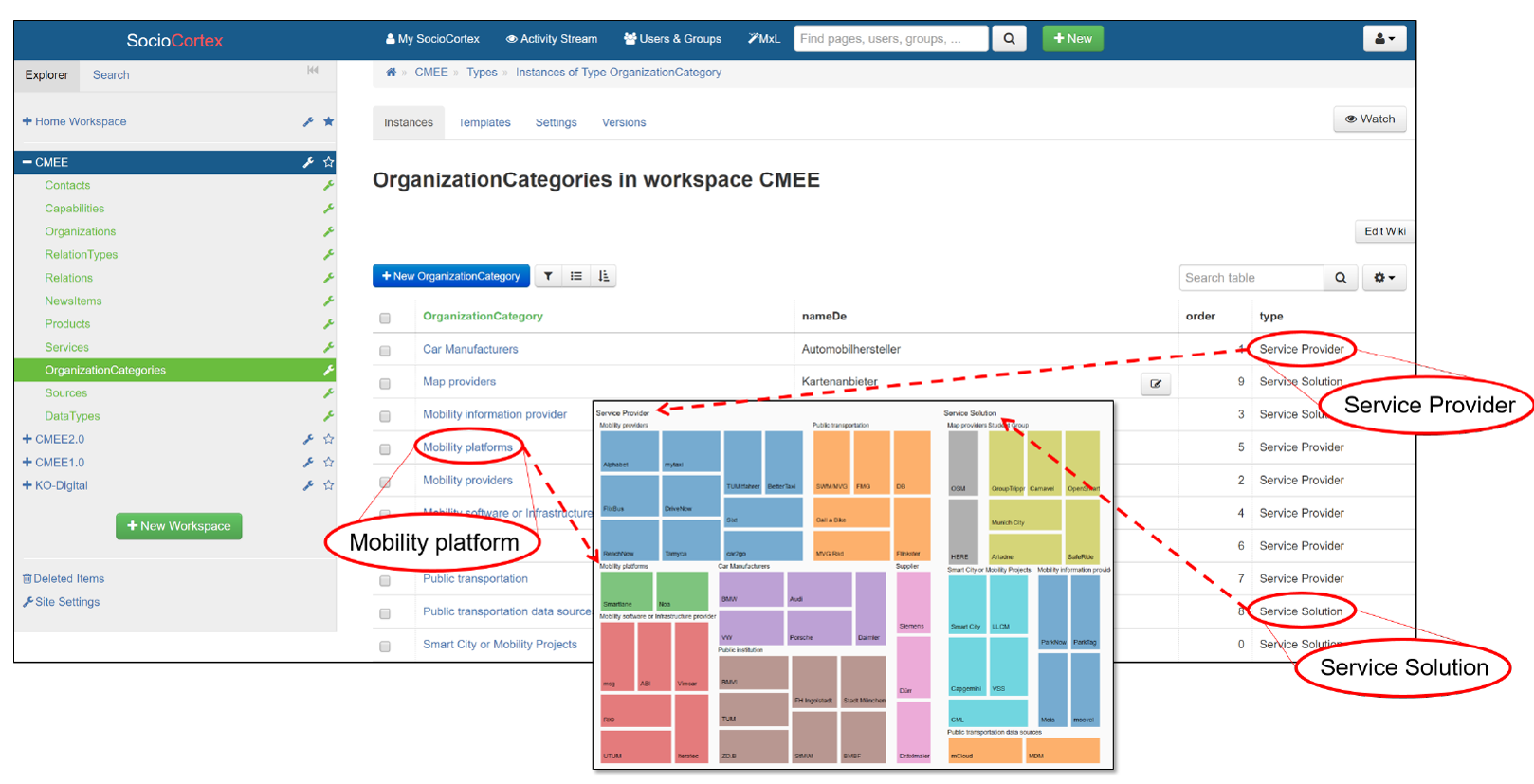Open Deleted Items in sidebar
The height and width of the screenshot is (784, 1534).
64,578
